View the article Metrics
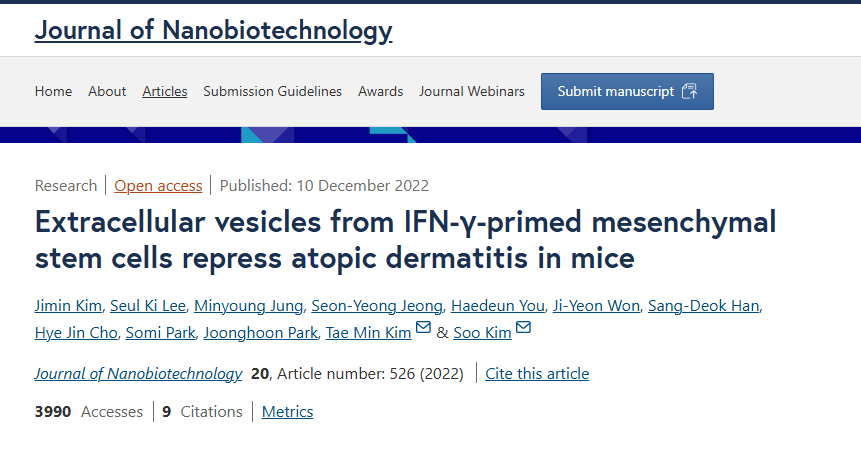The image size is (861, 450). coord(287,411)
